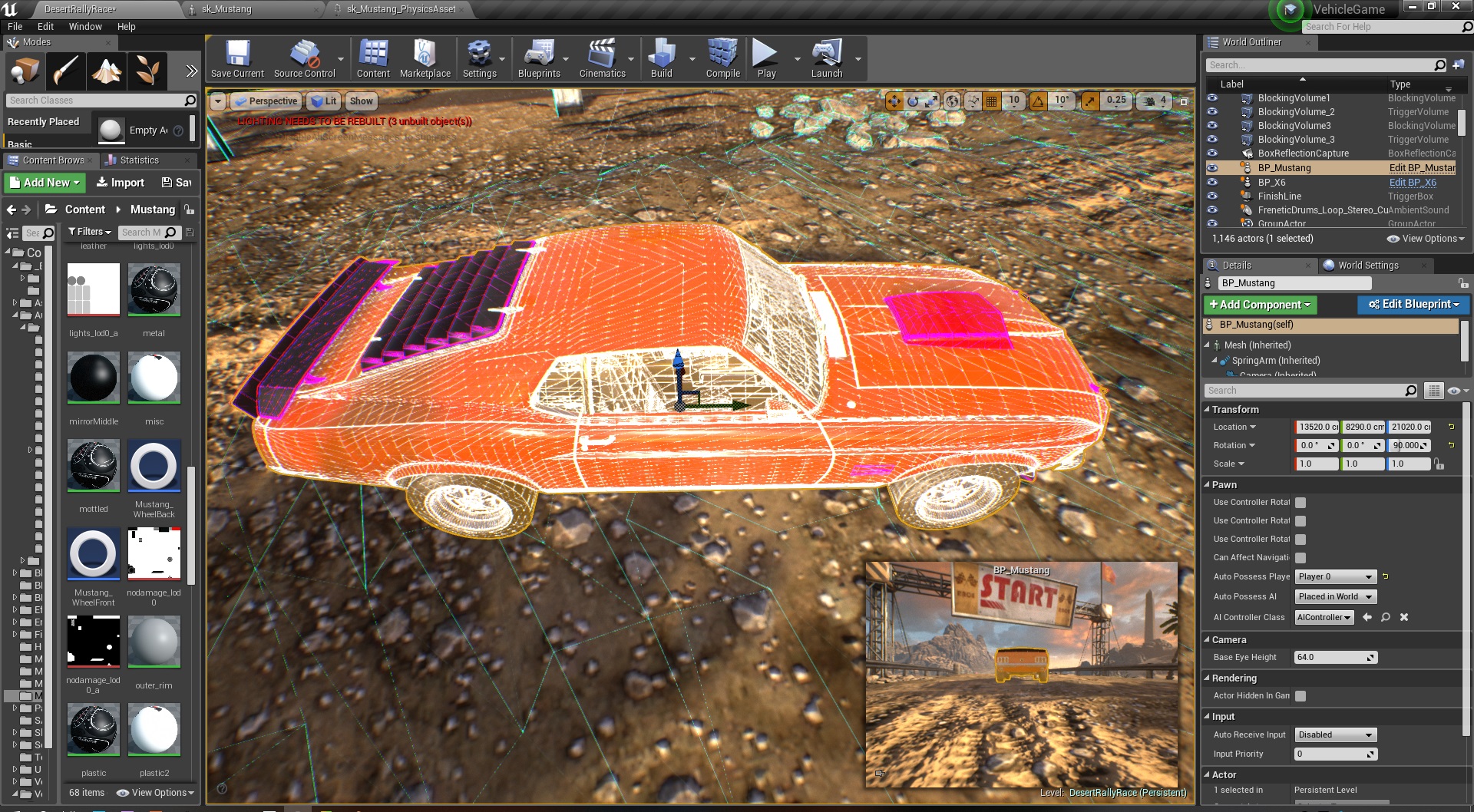Image resolution: width=1474 pixels, height=812 pixels.
Task: Start the game with the Play button
Action: coord(765,59)
